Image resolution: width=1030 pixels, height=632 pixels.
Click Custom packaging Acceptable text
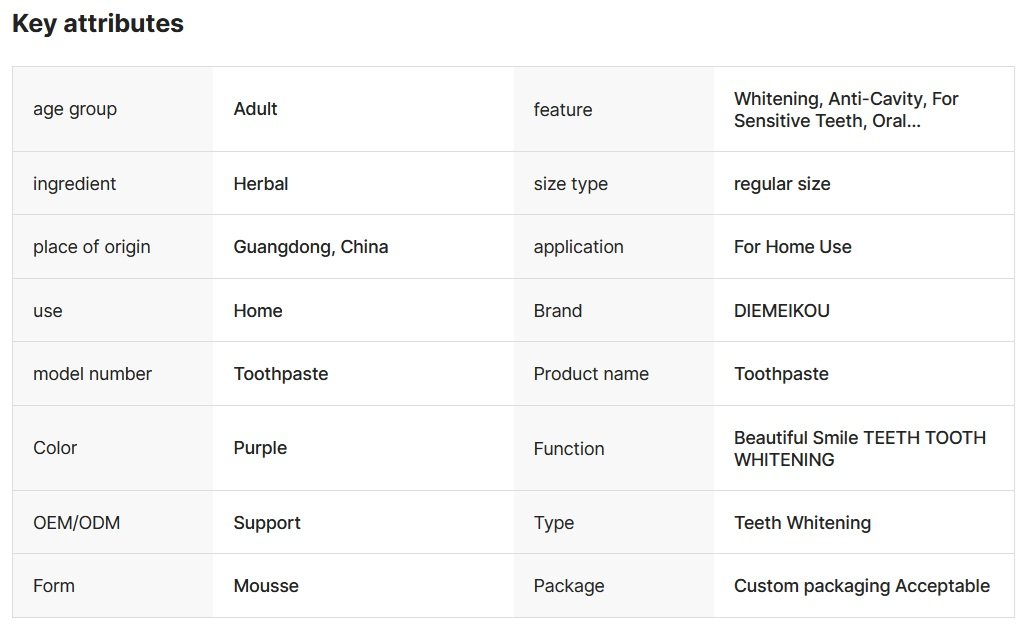pos(862,586)
